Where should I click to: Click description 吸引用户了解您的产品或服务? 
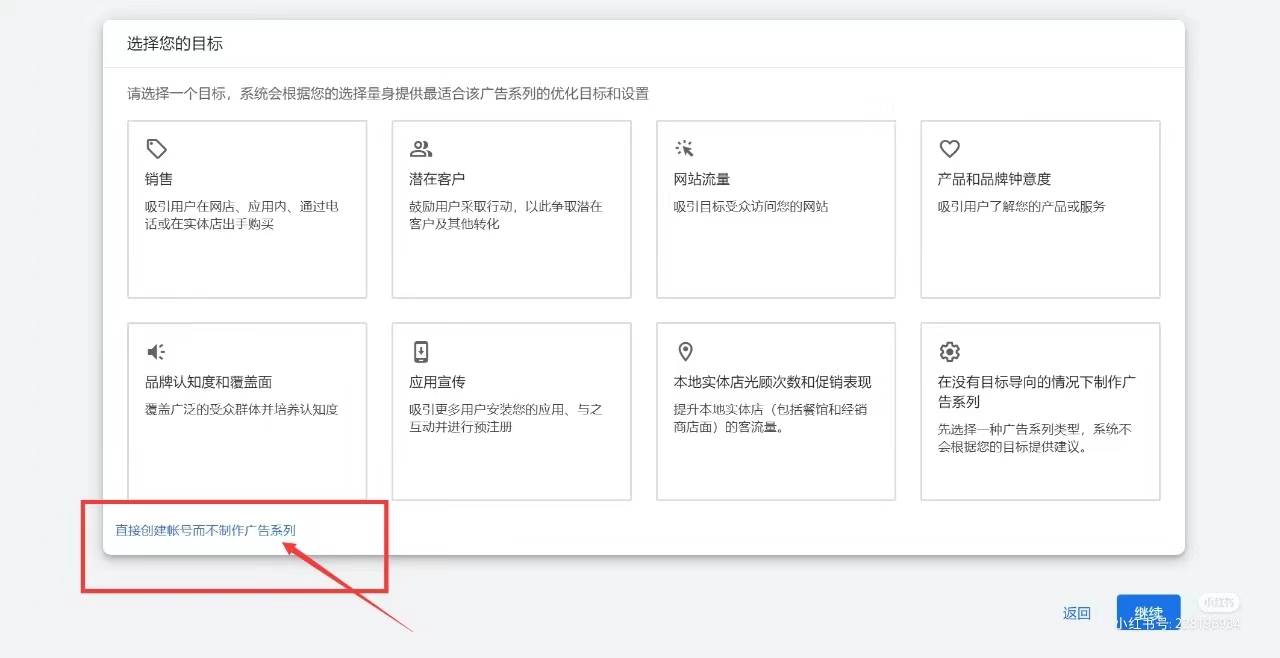(1021, 207)
